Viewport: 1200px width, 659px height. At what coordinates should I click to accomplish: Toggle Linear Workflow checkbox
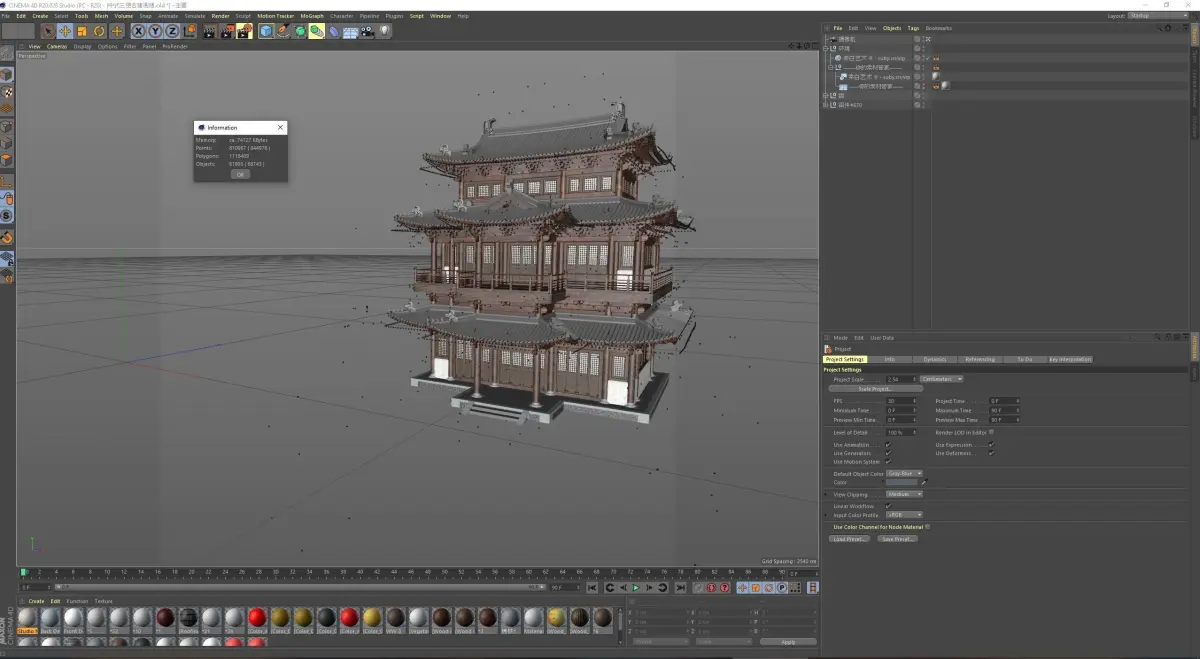[x=888, y=506]
